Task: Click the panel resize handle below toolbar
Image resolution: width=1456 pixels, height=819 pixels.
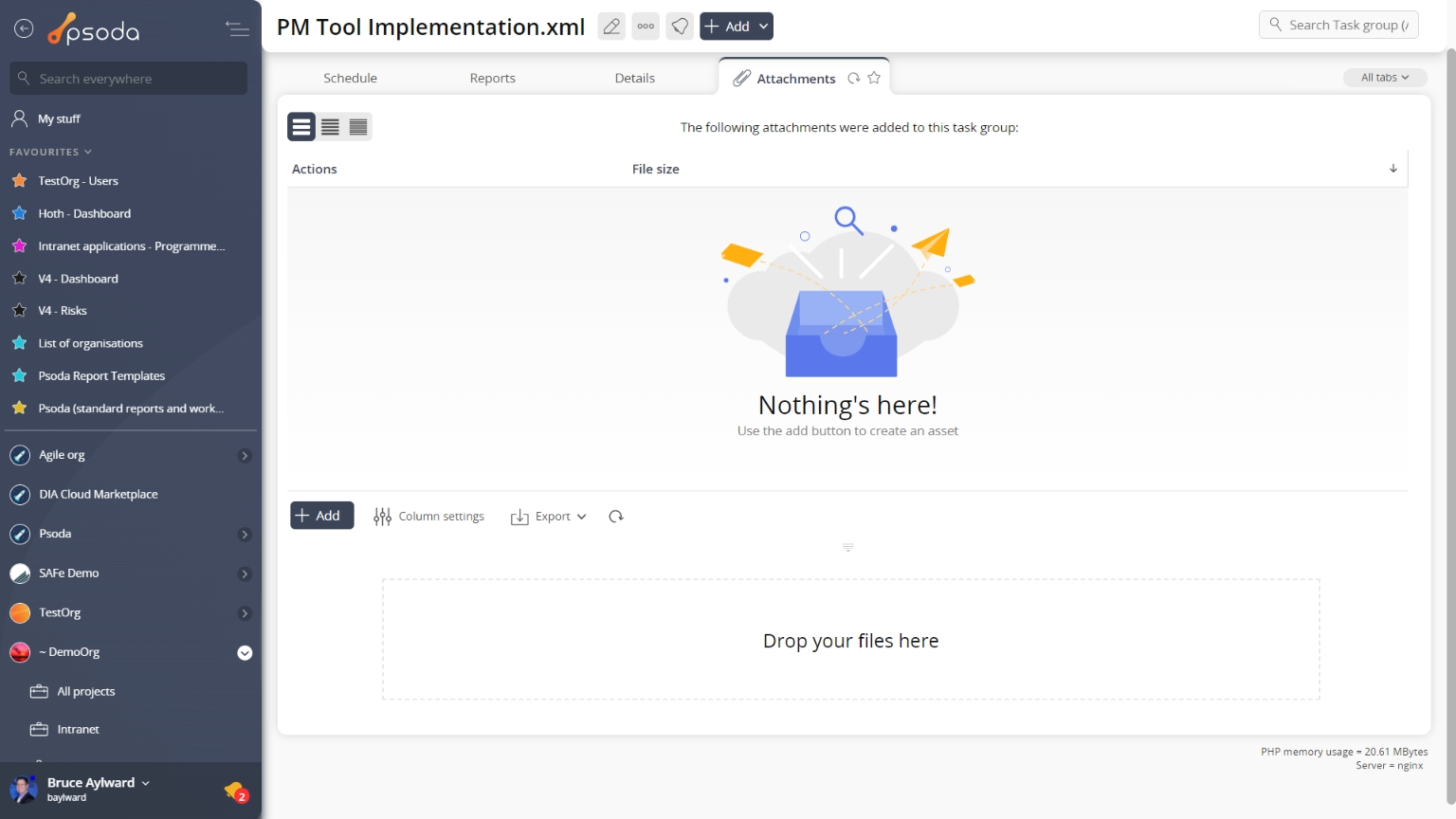Action: [848, 548]
